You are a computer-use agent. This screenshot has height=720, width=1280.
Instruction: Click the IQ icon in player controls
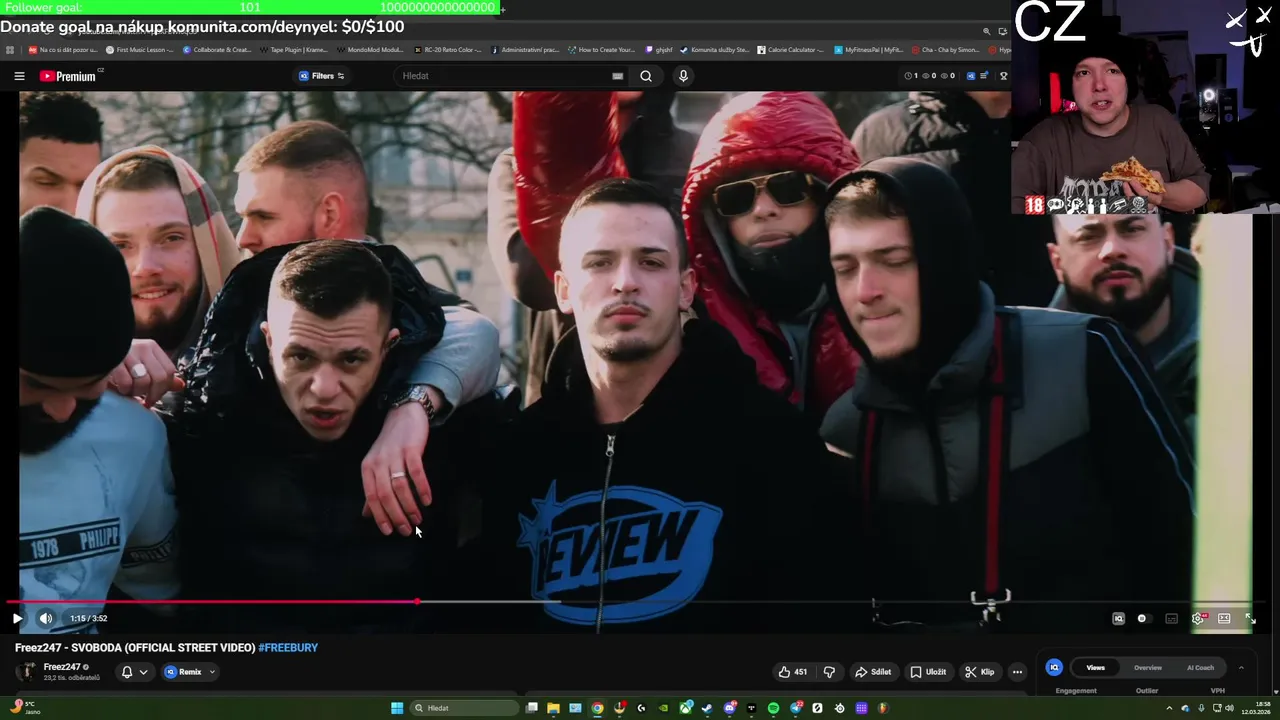(1118, 618)
